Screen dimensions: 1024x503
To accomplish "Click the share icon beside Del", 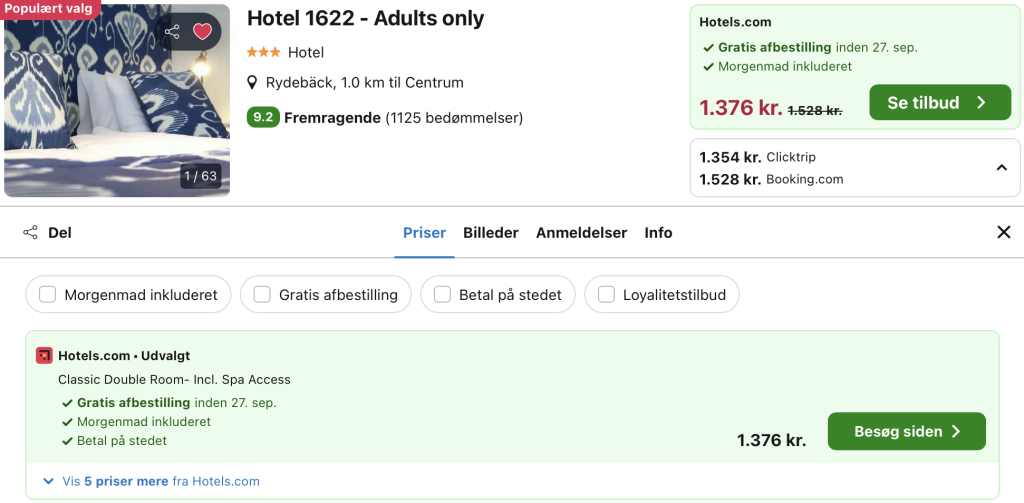I will click(x=30, y=233).
